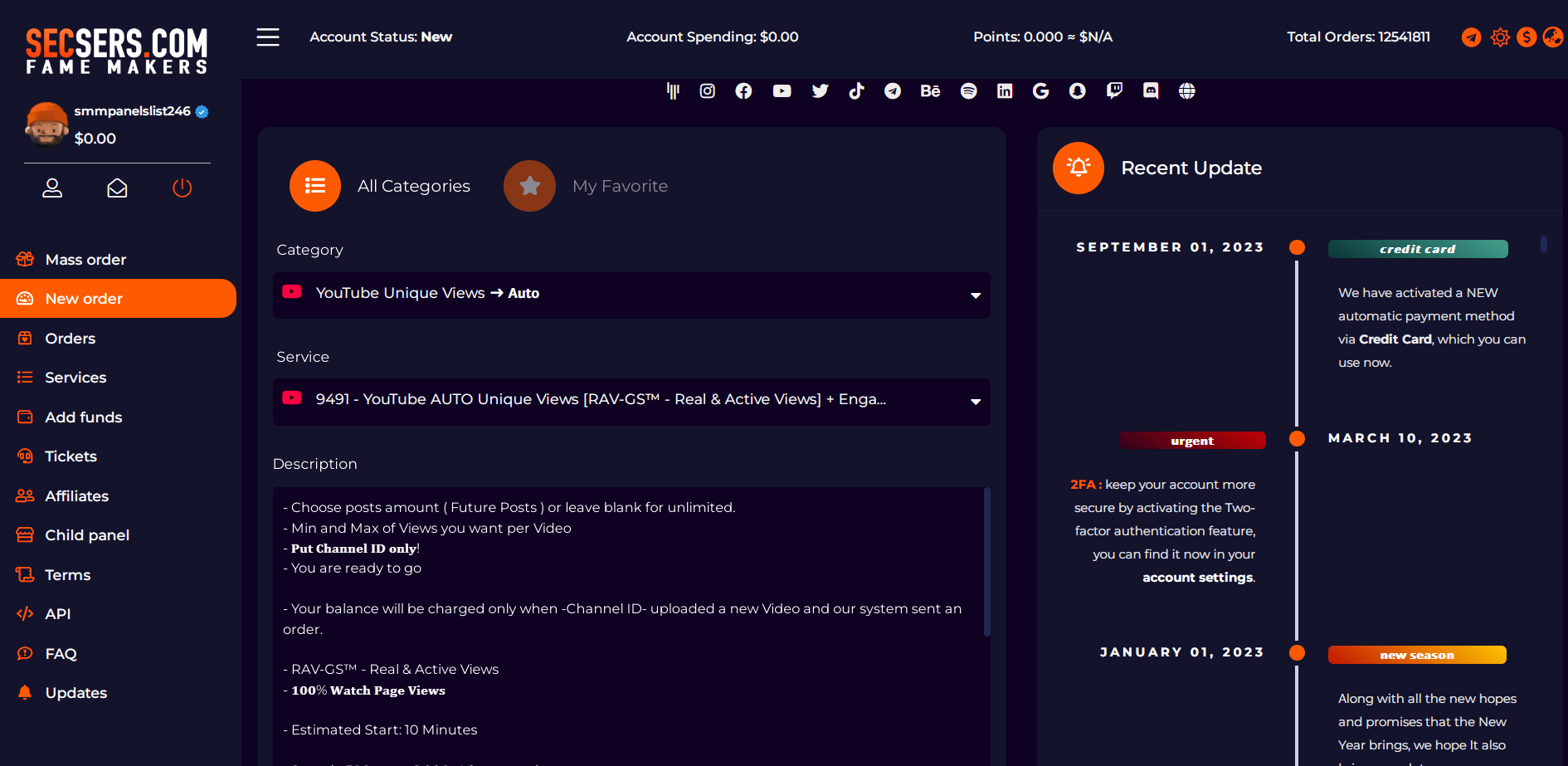Open the envelope messages icon under profile
Image resolution: width=1568 pixels, height=766 pixels.
tap(117, 188)
